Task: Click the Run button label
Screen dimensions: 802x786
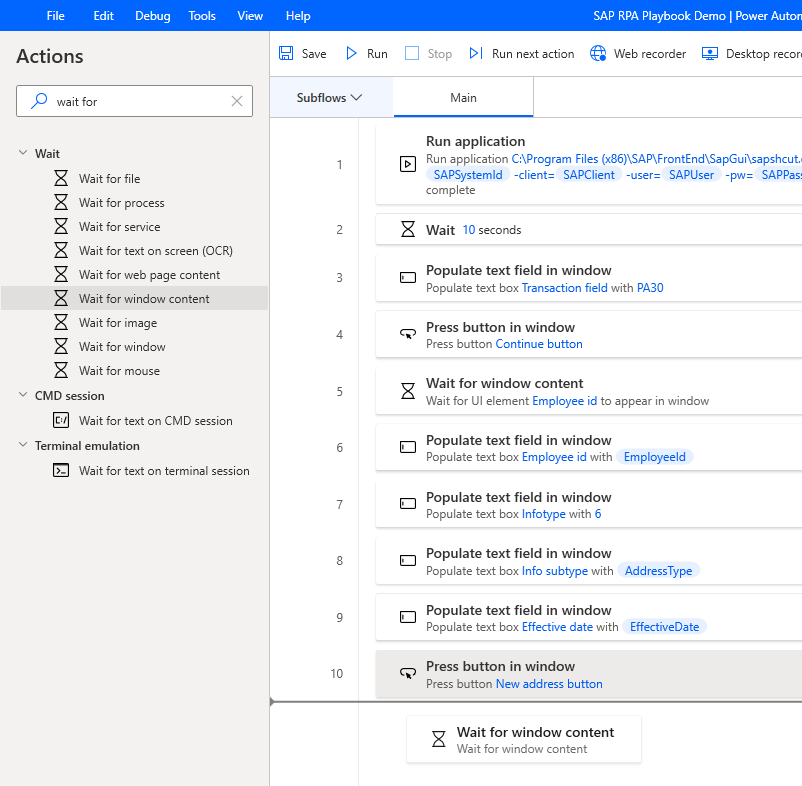Action: (377, 54)
